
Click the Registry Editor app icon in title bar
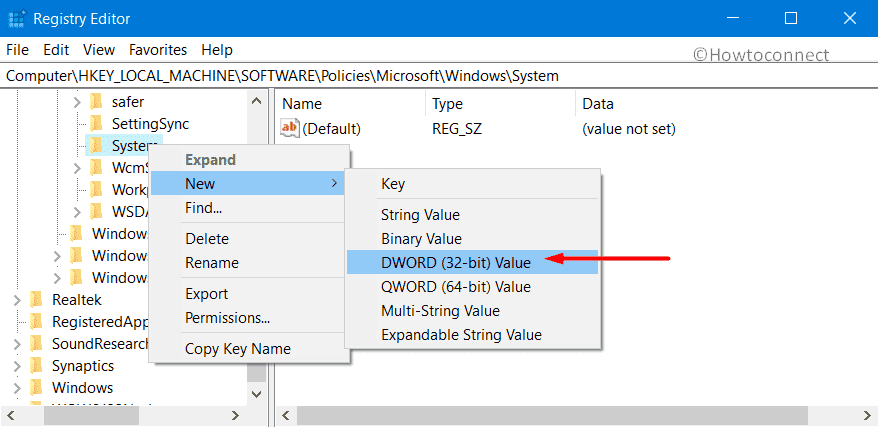click(16, 18)
